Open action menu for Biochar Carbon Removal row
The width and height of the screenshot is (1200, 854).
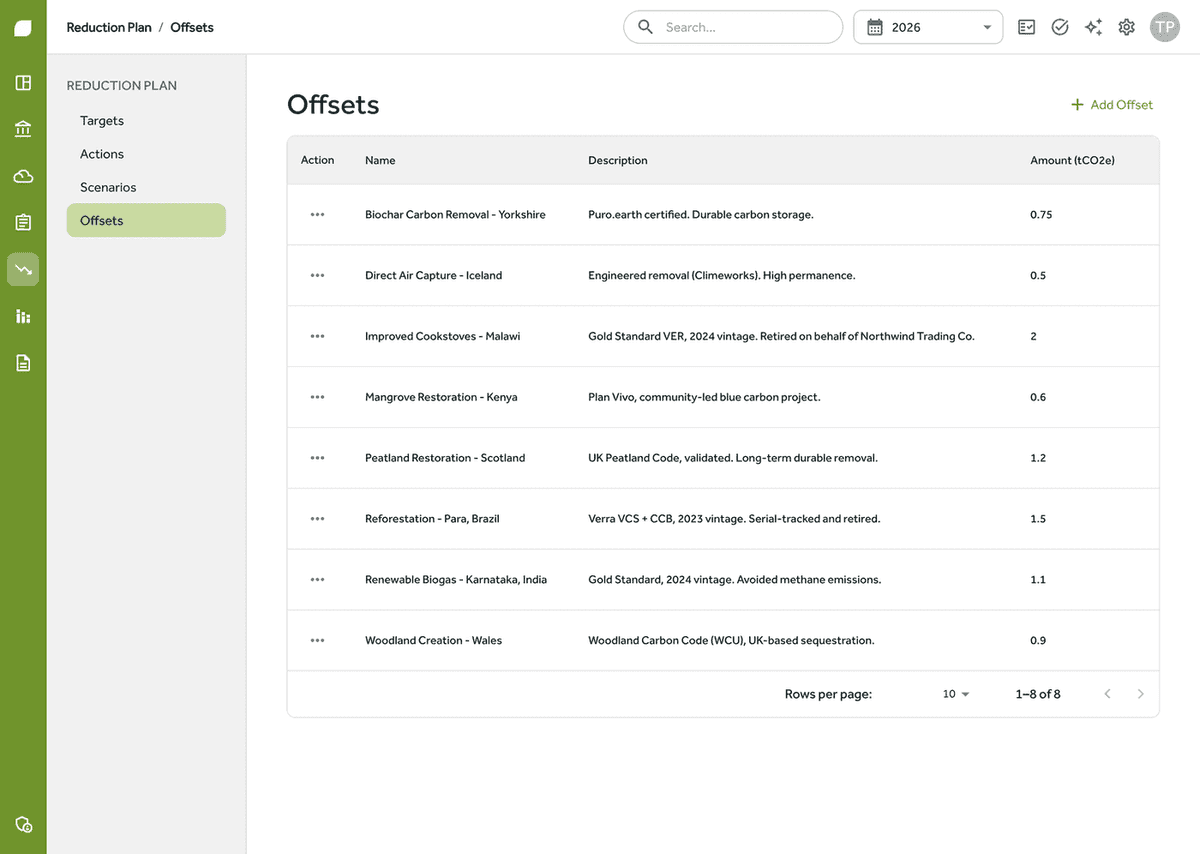click(317, 214)
